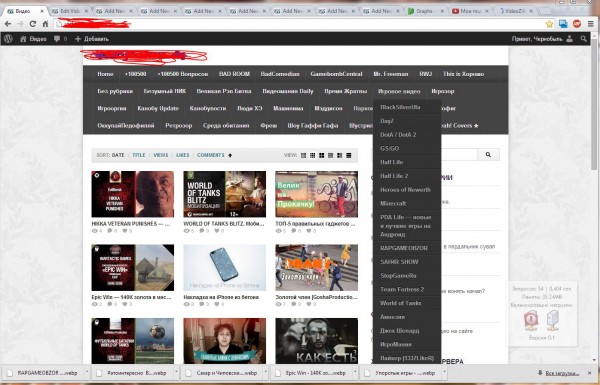Image resolution: width=600 pixels, height=385 pixels.
Task: Open Mr. Freeman category
Action: [x=391, y=74]
